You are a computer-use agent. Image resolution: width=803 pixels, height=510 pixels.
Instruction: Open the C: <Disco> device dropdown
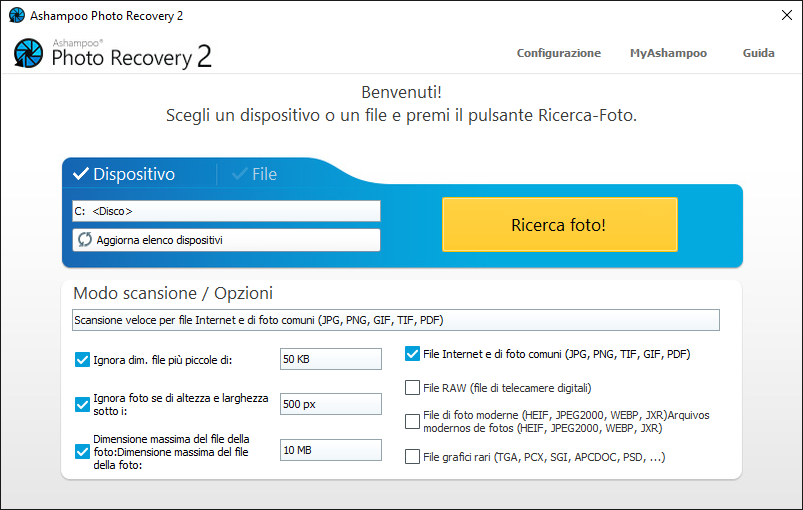(226, 211)
